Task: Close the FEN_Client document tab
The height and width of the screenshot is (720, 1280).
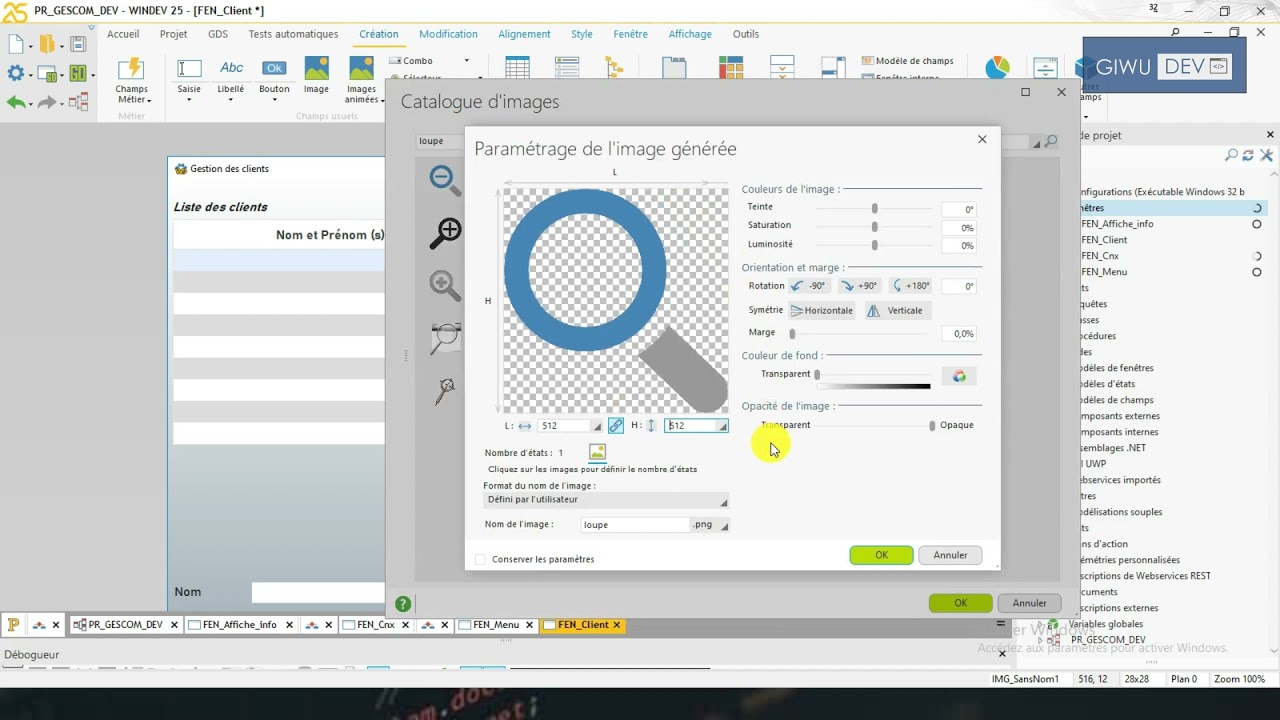Action: [x=617, y=625]
